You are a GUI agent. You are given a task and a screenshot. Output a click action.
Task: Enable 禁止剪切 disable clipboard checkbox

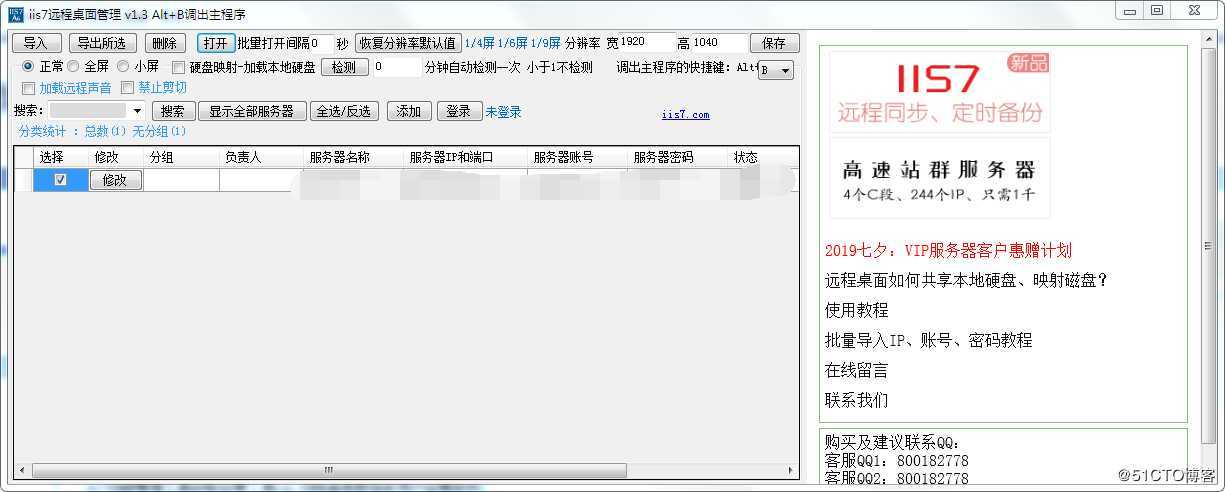(x=127, y=88)
